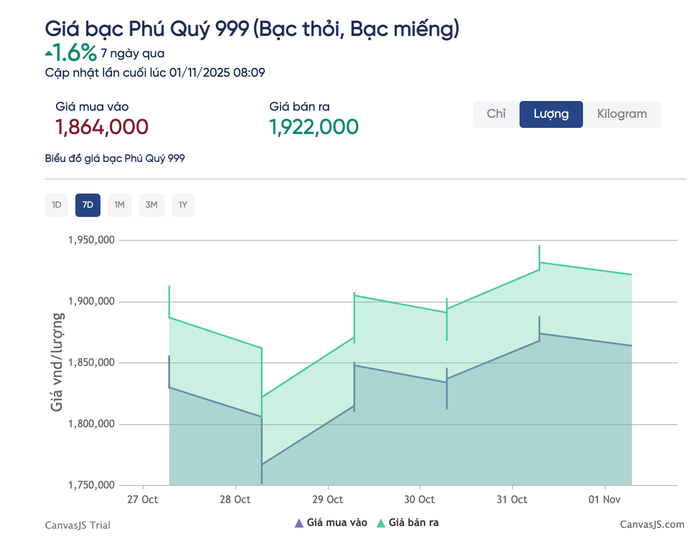Show the 1M price history
Screen dimensions: 698x545
pyautogui.click(x=119, y=205)
